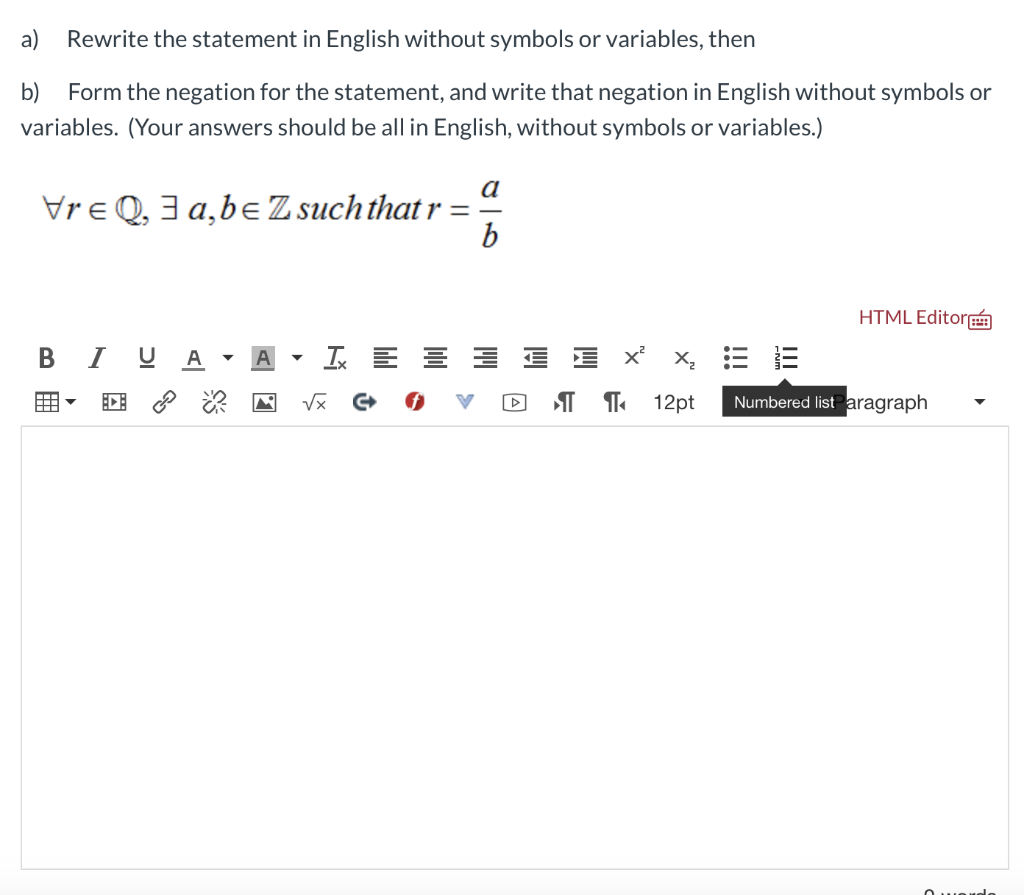Screen dimensions: 1024x895
Task: Open the math equation editor
Action: click(314, 401)
